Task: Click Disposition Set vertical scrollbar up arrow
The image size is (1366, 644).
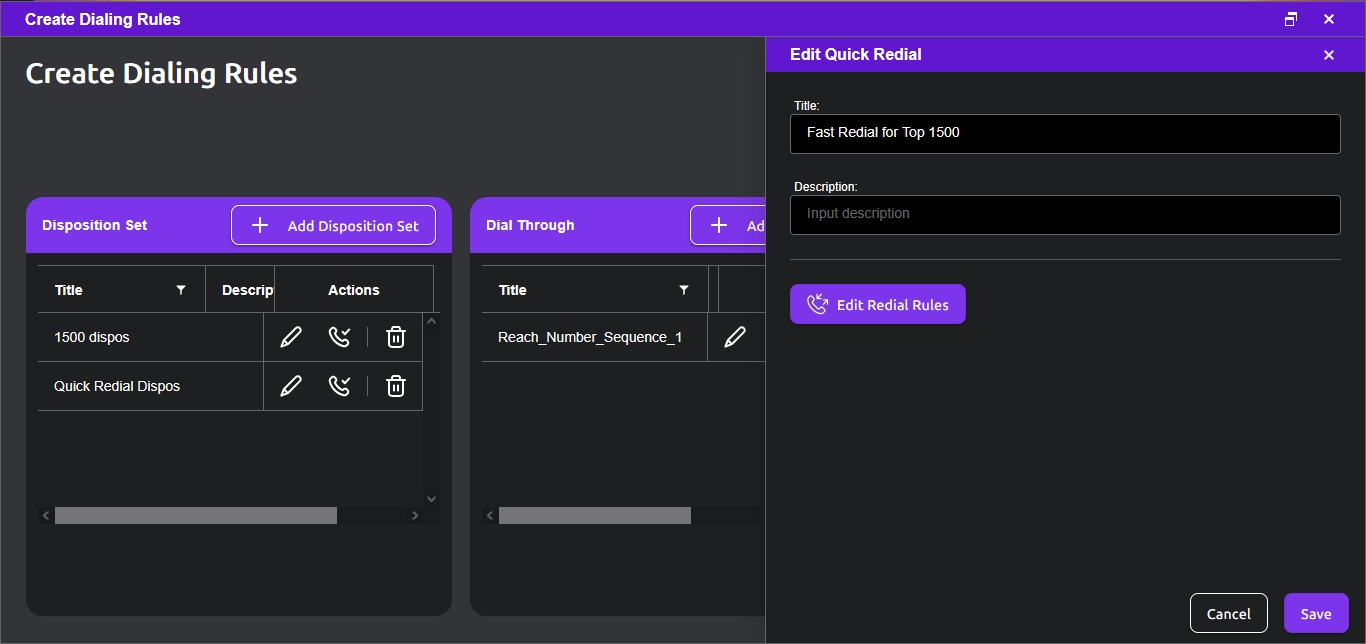Action: tap(431, 321)
